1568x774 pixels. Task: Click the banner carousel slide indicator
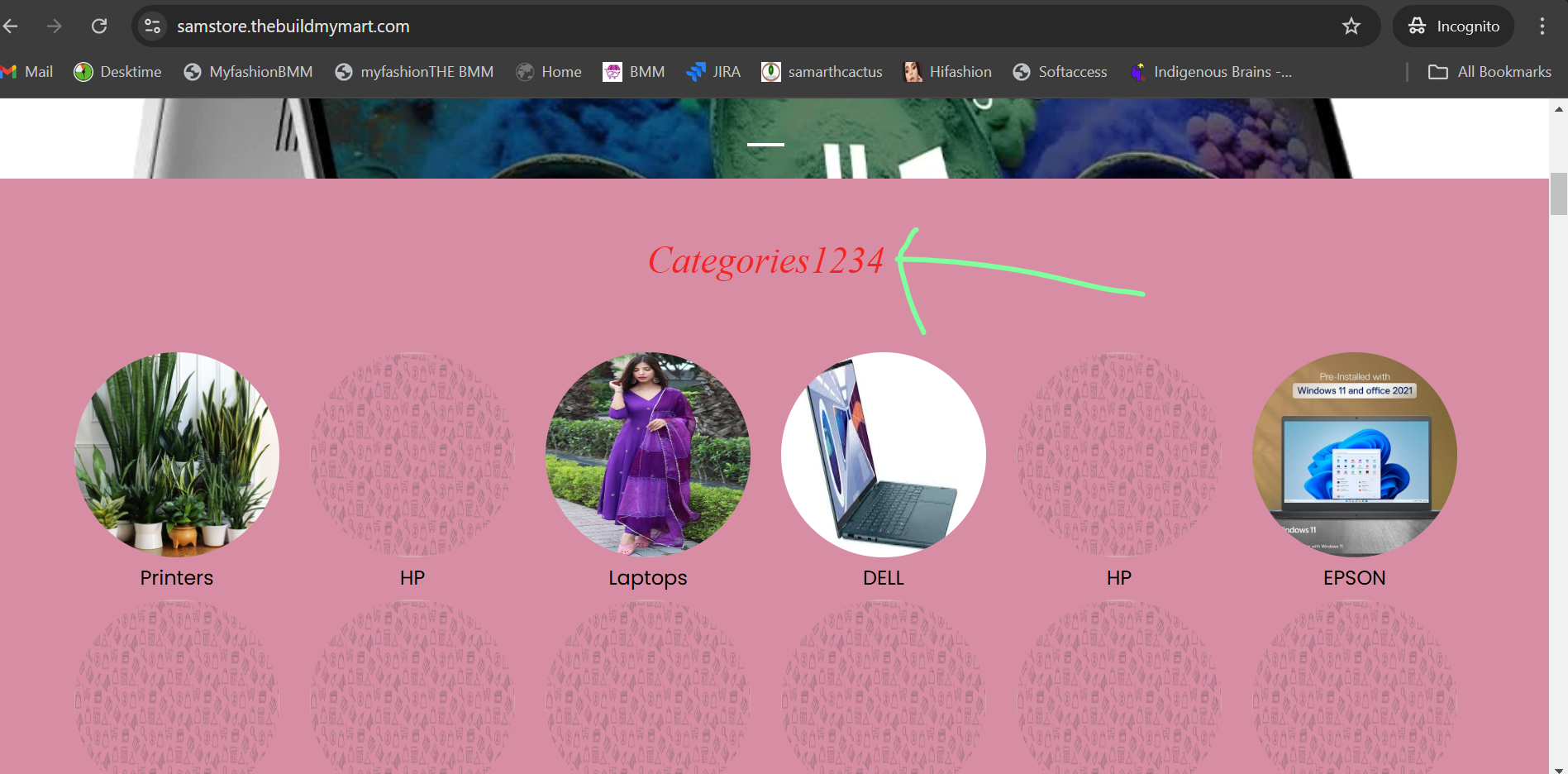(x=766, y=145)
